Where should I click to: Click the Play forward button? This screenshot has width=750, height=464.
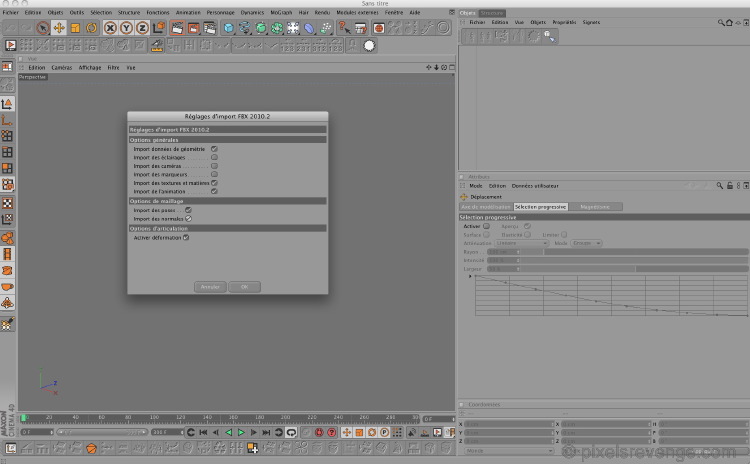(241, 432)
